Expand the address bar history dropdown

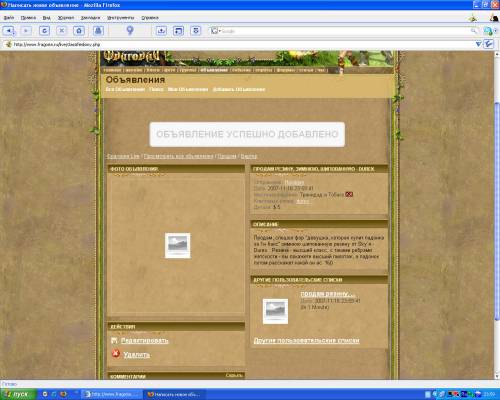click(478, 44)
